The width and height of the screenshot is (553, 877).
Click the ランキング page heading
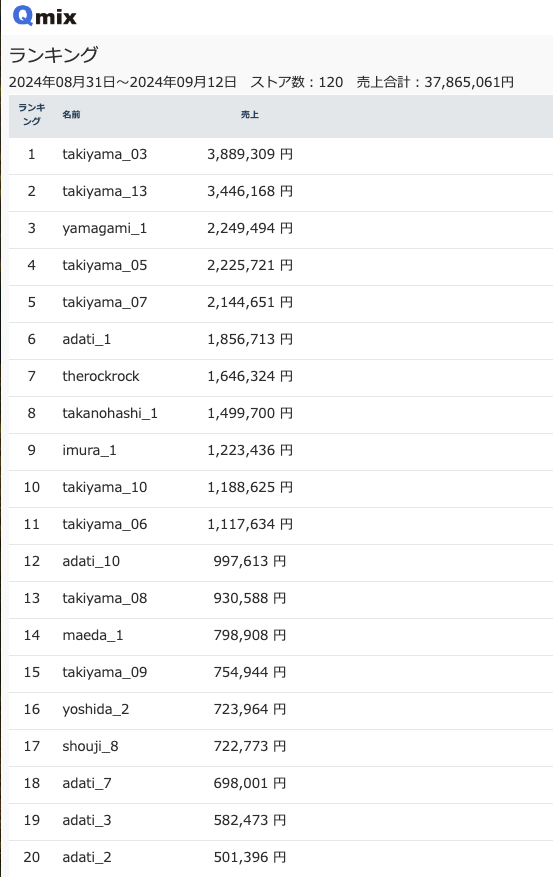click(x=54, y=55)
